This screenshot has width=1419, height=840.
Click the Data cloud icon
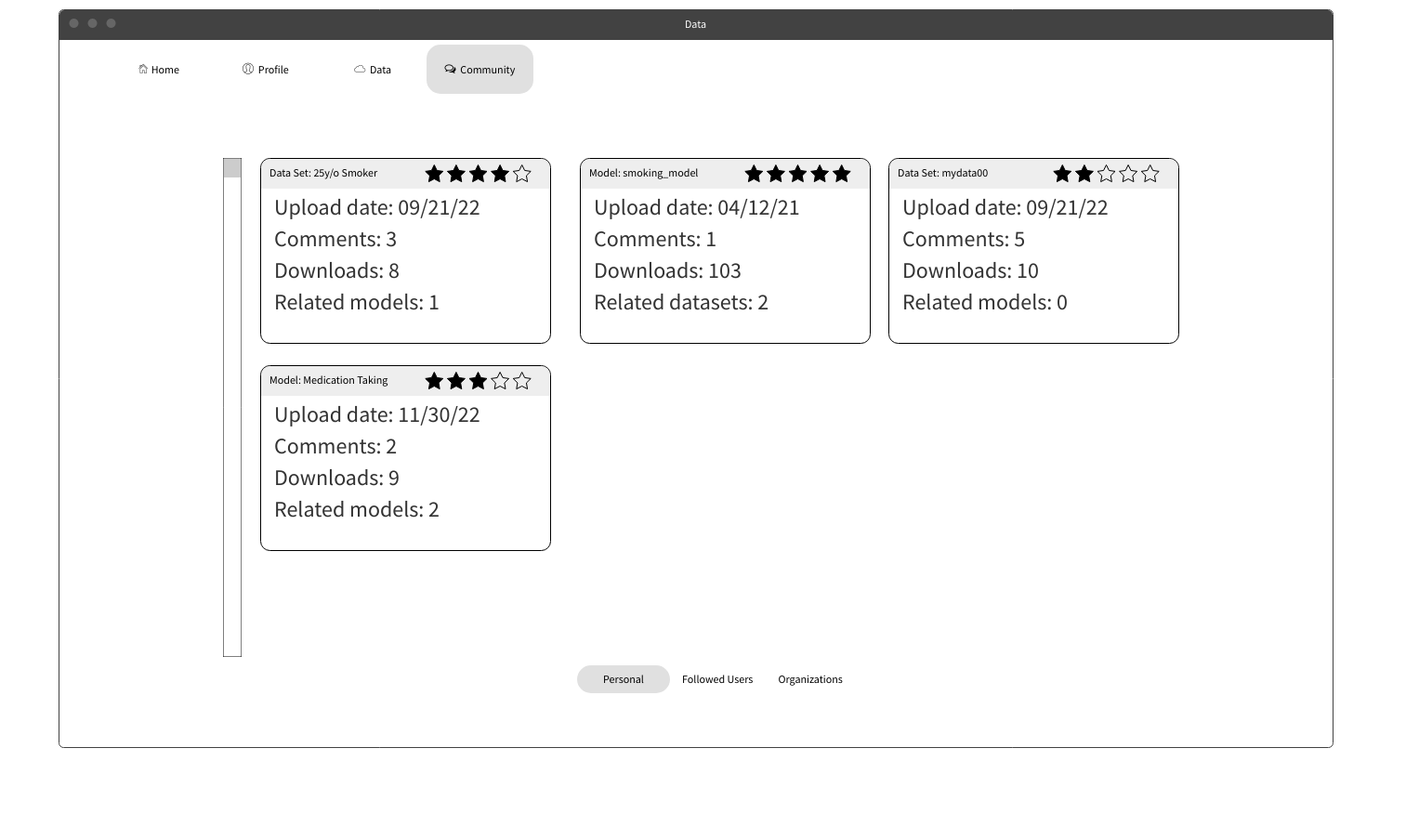[x=360, y=69]
